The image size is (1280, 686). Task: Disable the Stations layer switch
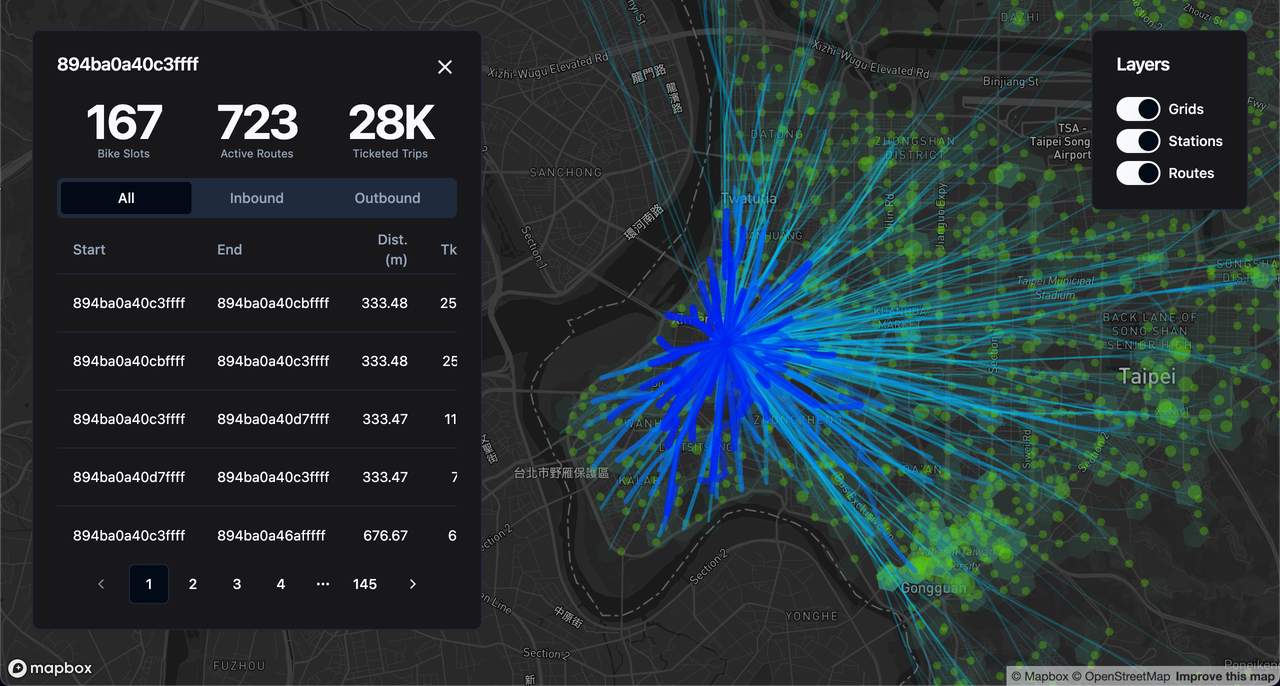tap(1138, 141)
